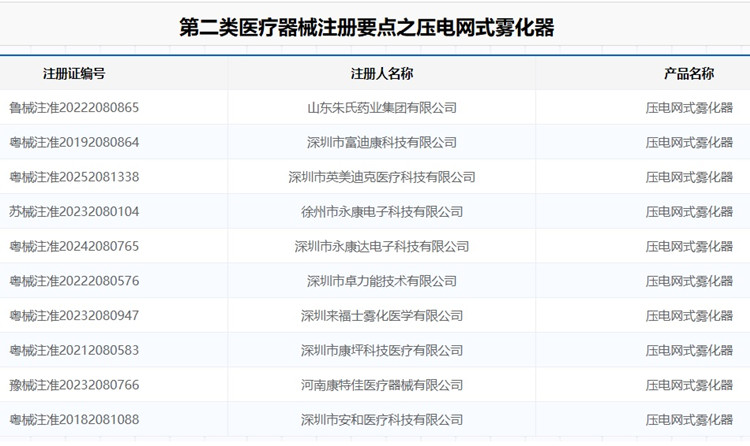Click registration number 粤械注准20242080765

tap(74, 246)
